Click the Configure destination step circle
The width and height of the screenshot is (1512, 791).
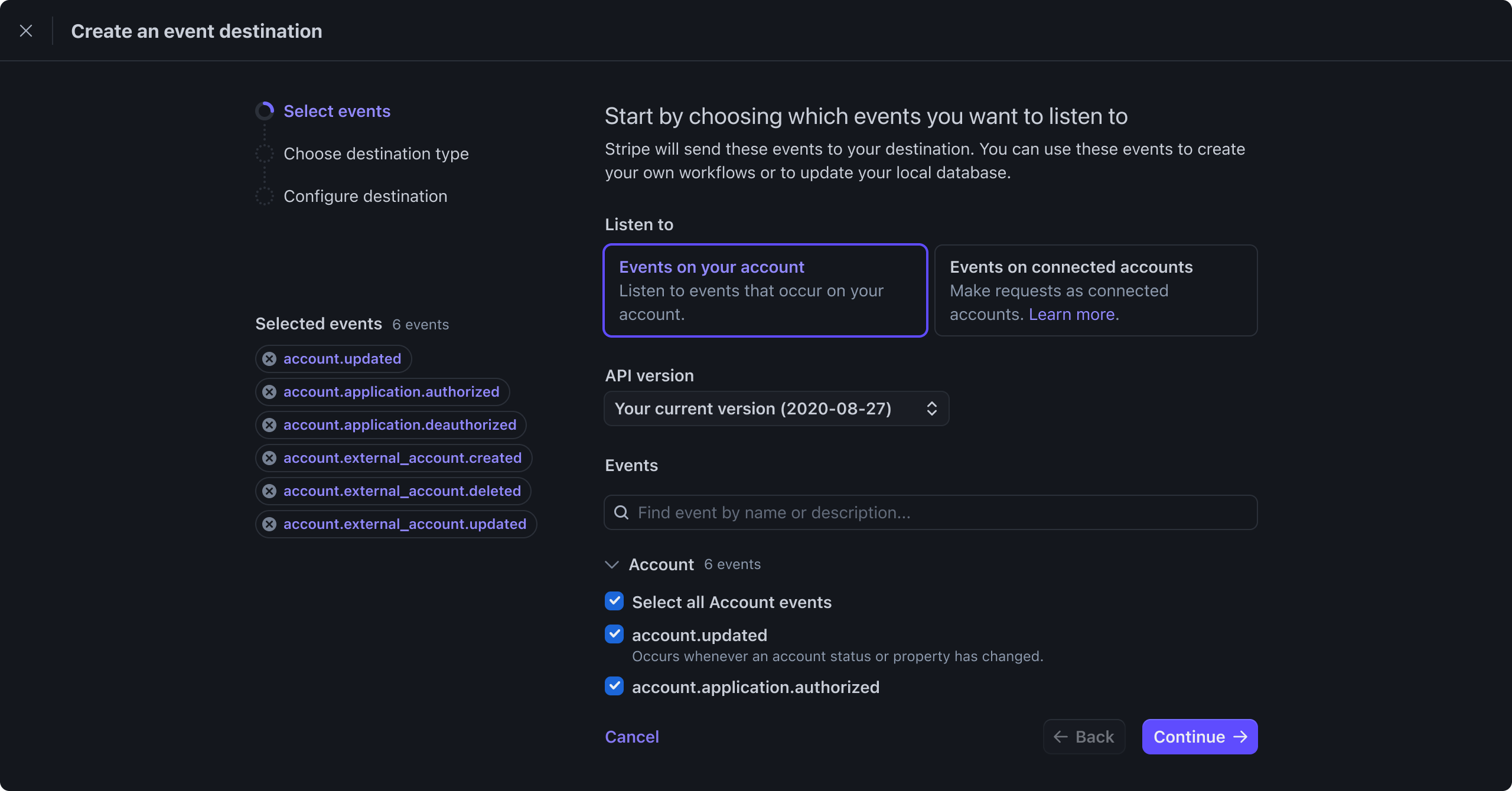click(x=265, y=196)
